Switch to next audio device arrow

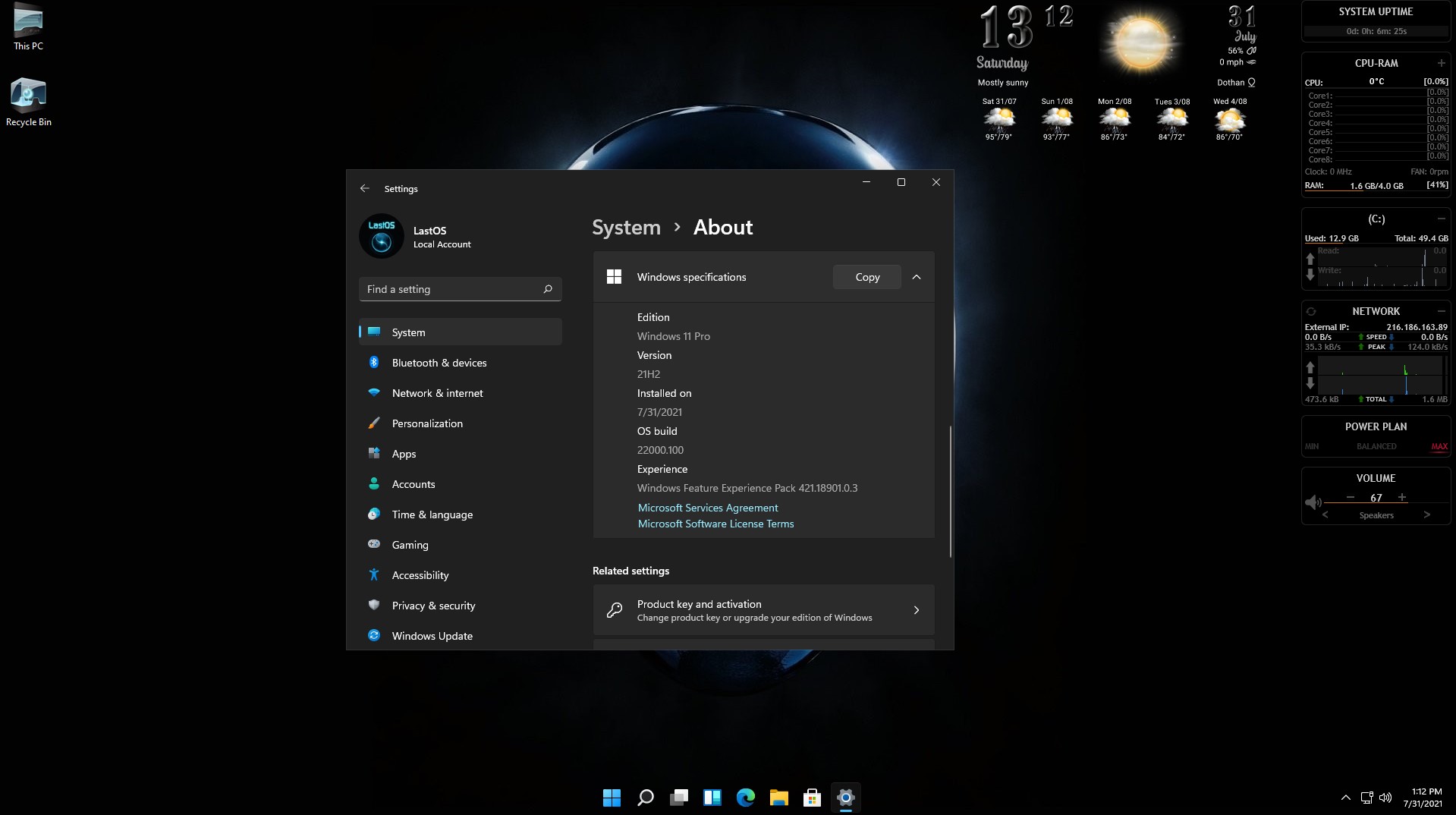[1427, 514]
